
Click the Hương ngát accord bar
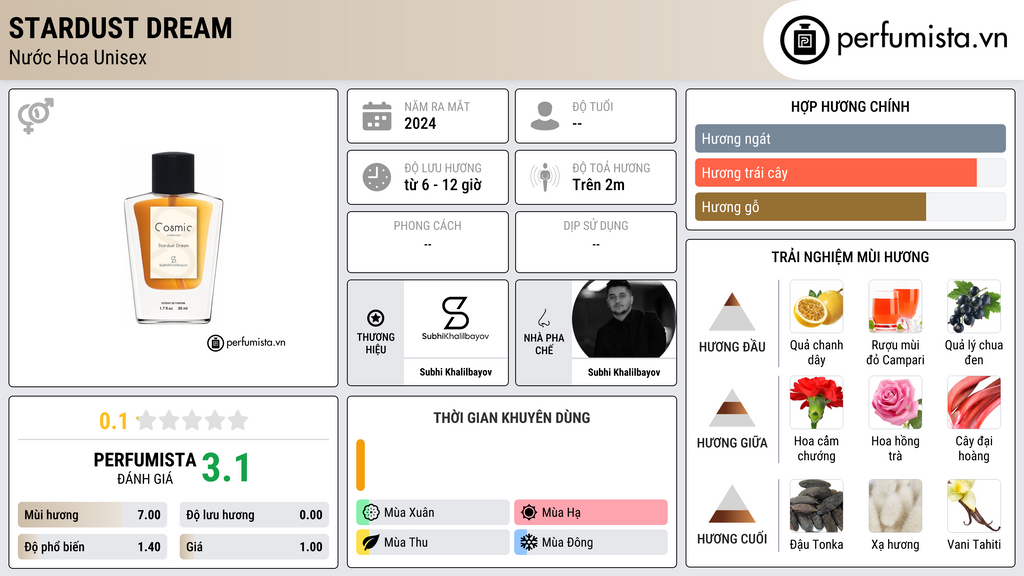850,138
